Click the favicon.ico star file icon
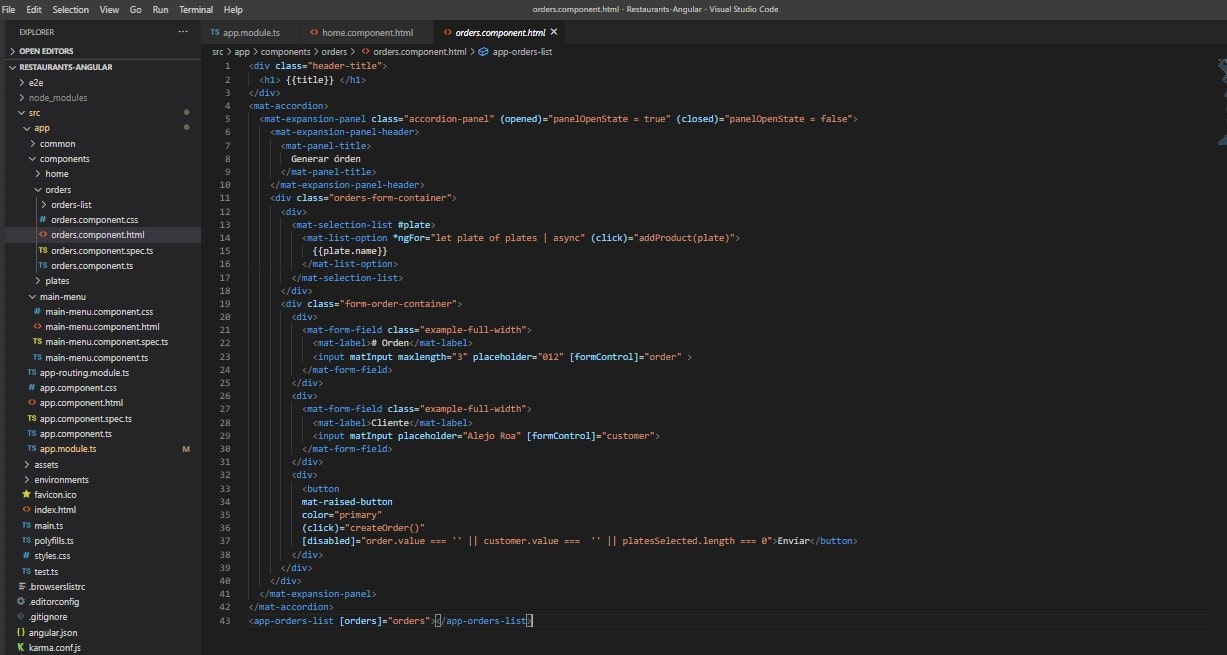This screenshot has width=1227, height=655. [26, 494]
